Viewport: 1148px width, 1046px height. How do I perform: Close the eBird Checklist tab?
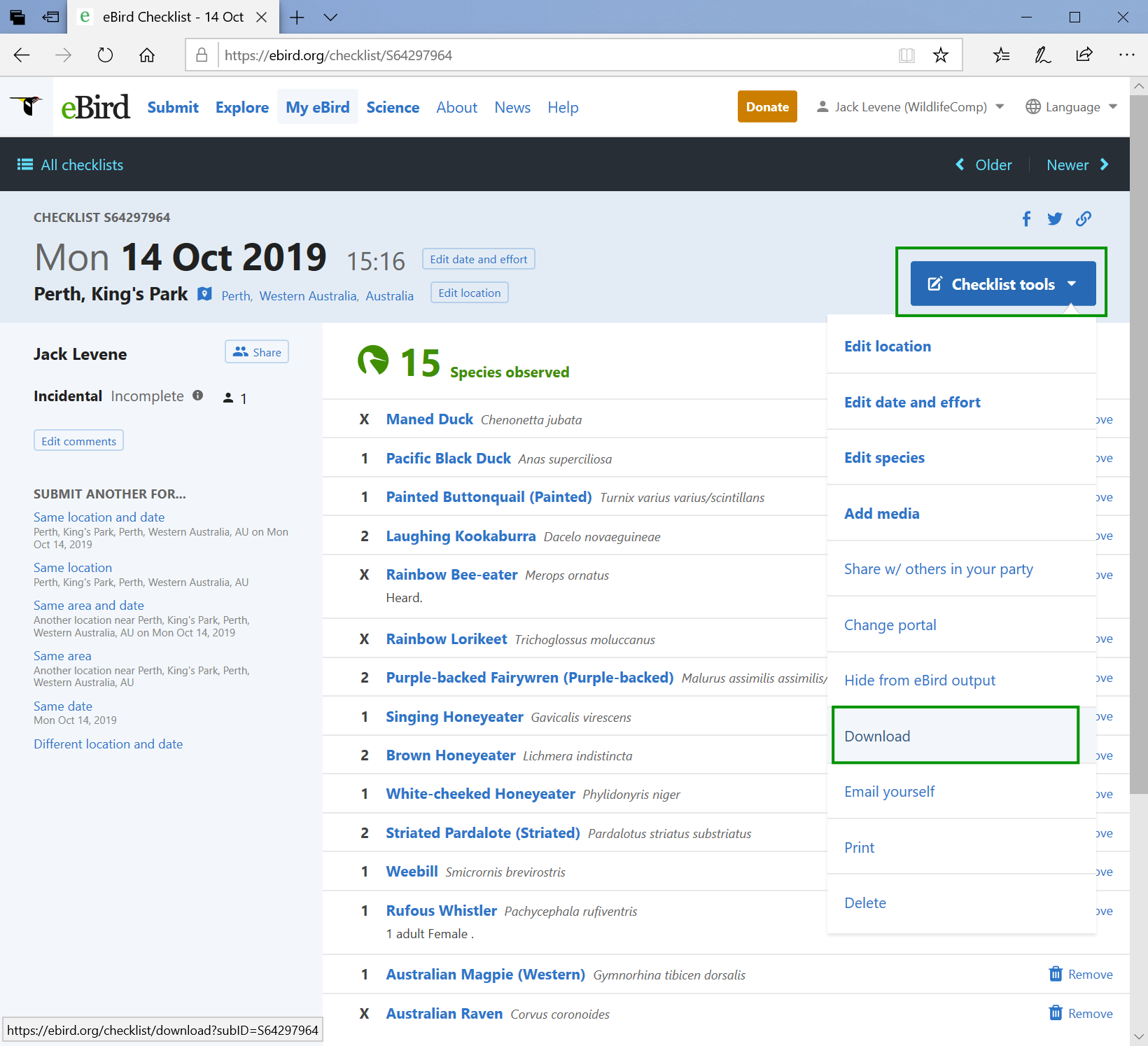262,17
